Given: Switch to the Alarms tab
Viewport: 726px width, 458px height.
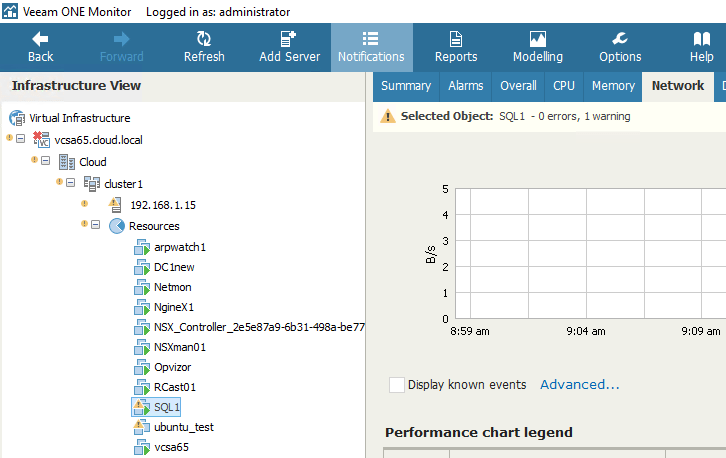Looking at the screenshot, I should coord(466,86).
